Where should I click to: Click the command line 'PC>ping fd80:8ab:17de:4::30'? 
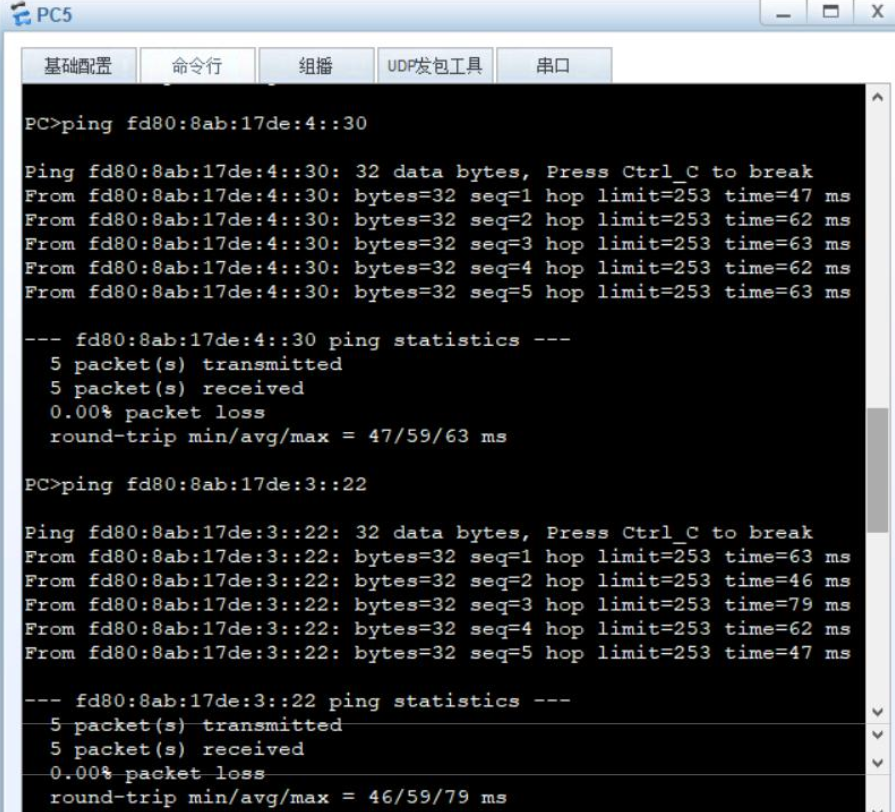click(196, 123)
